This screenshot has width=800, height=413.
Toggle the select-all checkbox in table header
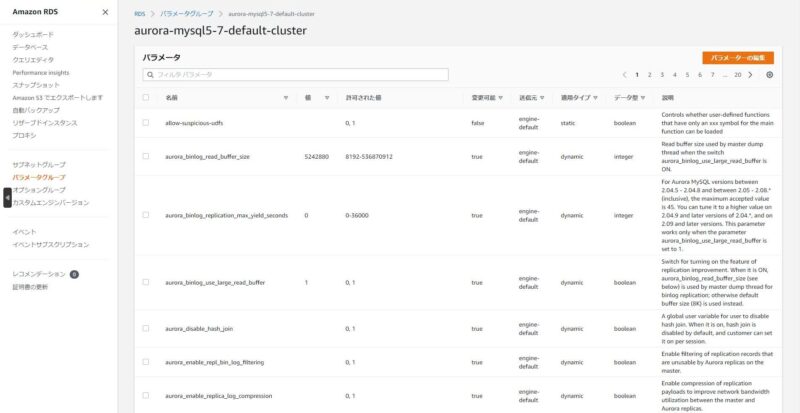tap(146, 98)
